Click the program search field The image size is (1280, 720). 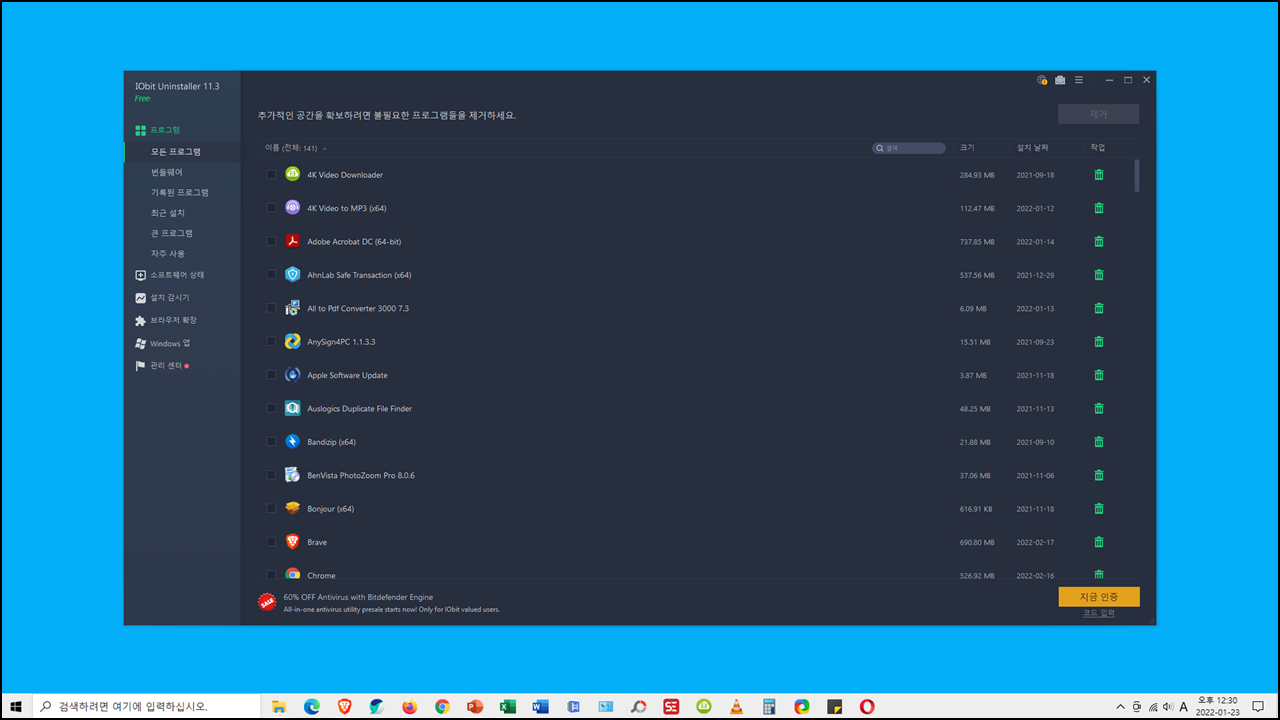click(909, 148)
